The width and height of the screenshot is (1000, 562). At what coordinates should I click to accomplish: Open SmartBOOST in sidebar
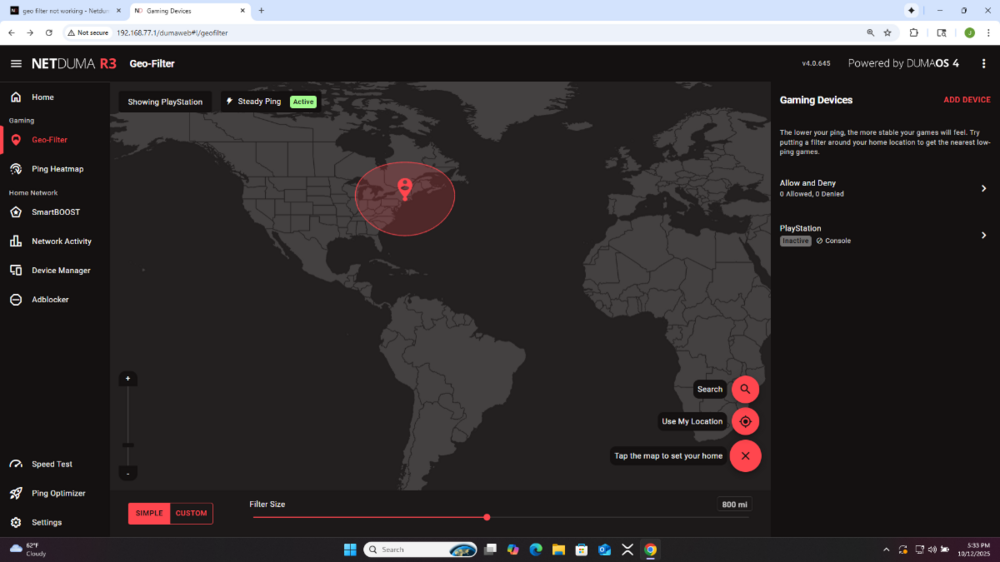coord(55,212)
